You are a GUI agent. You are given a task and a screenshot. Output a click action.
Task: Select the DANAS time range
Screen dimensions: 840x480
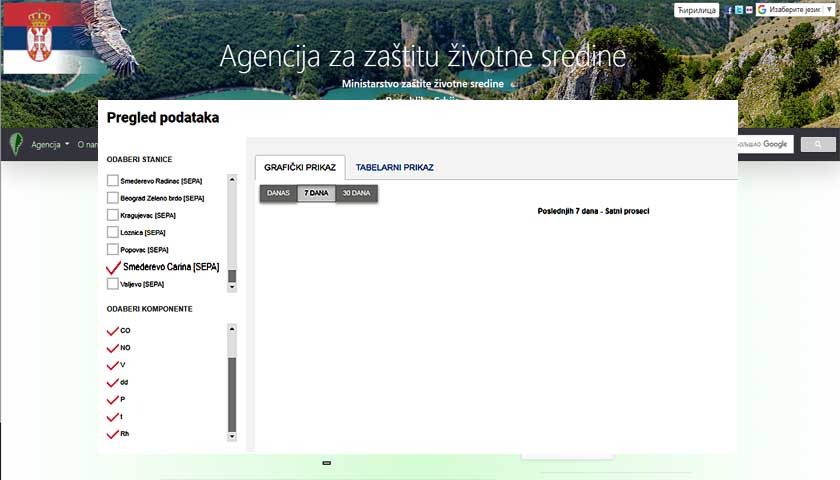pos(278,193)
